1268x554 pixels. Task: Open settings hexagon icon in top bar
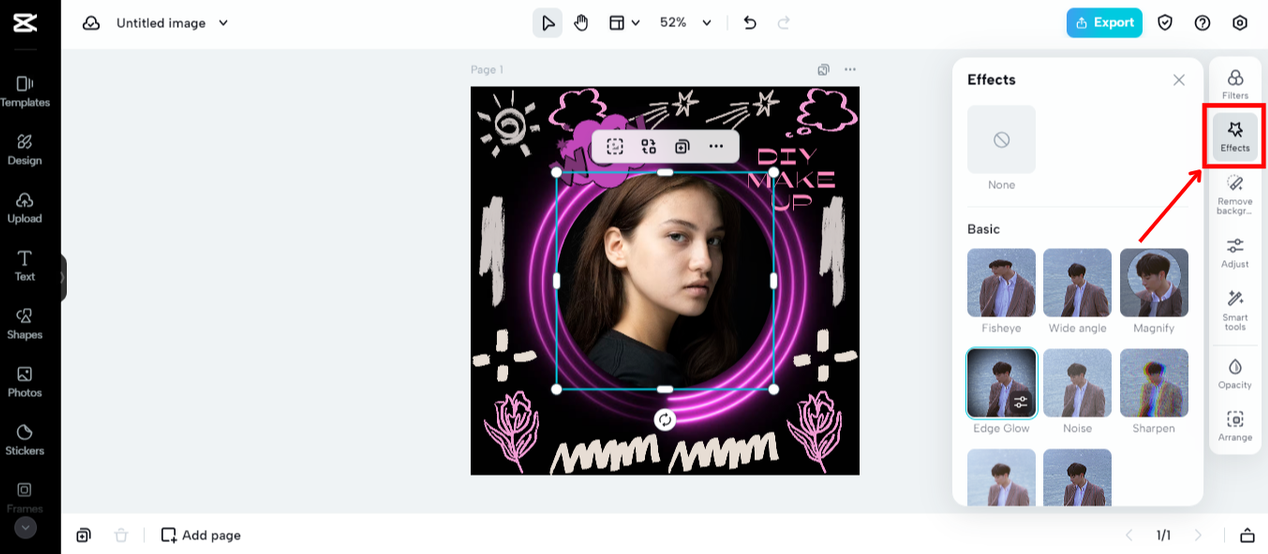pos(1240,23)
